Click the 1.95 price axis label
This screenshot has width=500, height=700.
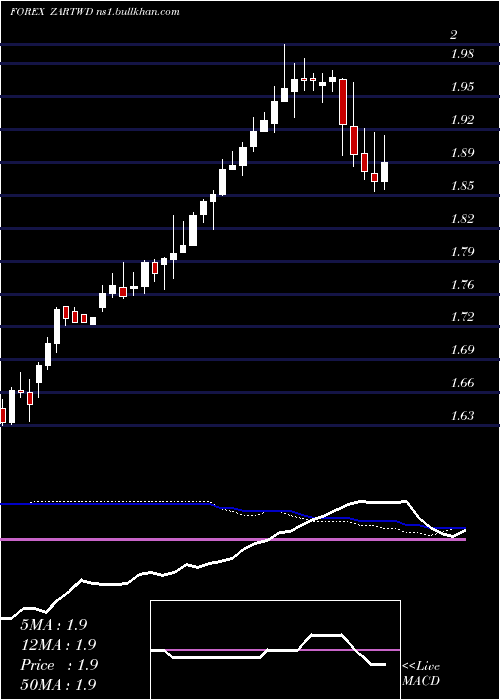coord(462,87)
